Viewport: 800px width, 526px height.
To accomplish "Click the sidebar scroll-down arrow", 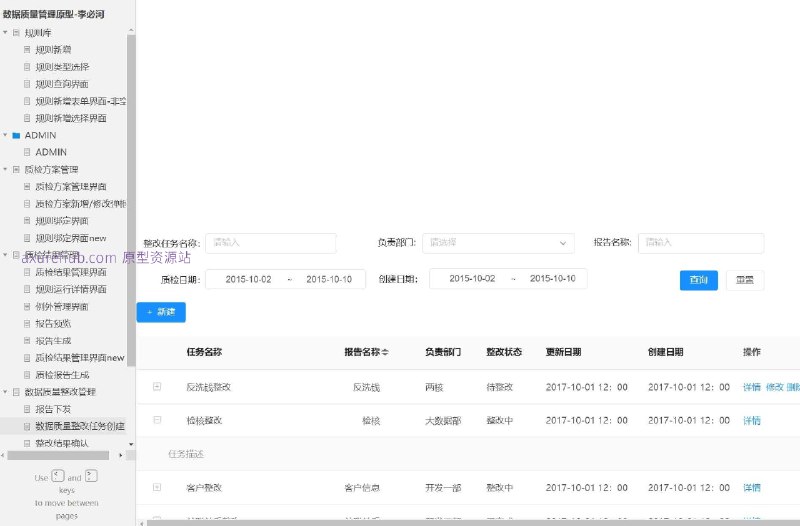I will pyautogui.click(x=131, y=444).
